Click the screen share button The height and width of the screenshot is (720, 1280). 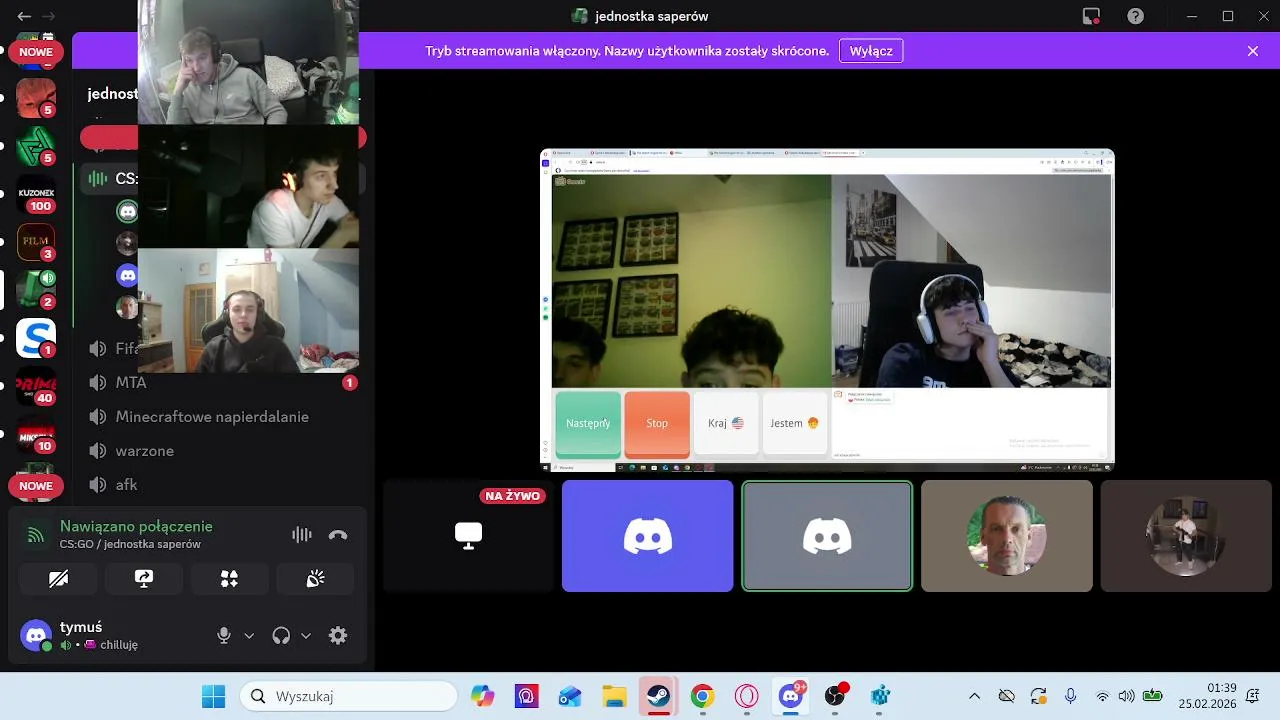(x=144, y=579)
